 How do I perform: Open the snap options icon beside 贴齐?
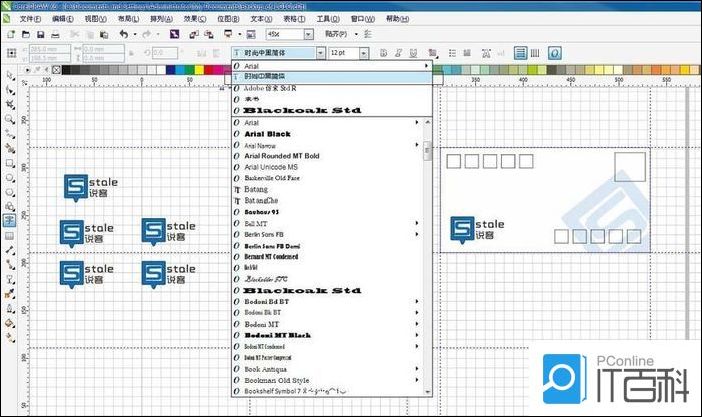(368, 34)
